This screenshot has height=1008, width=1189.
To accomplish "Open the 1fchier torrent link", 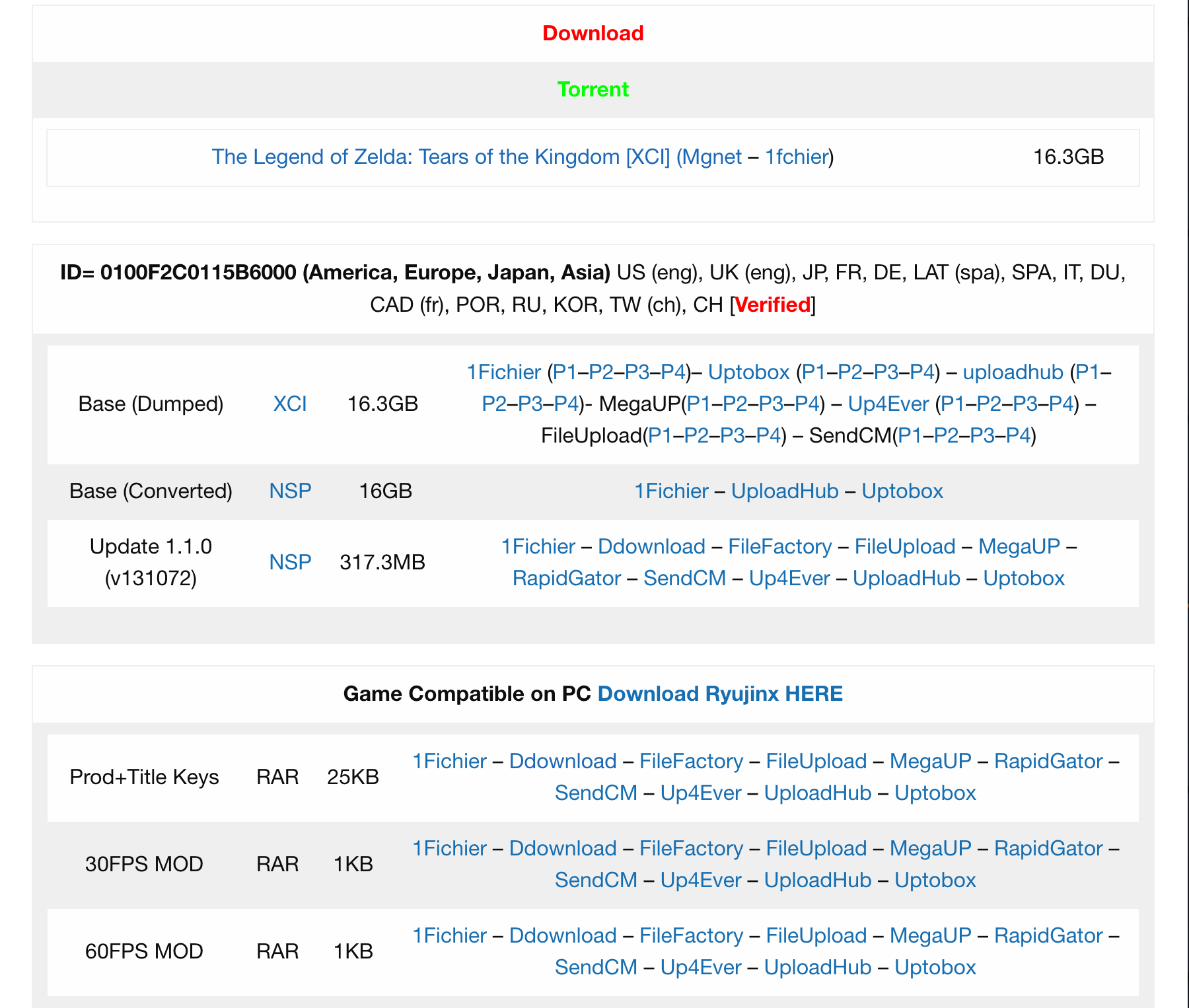I will [797, 157].
